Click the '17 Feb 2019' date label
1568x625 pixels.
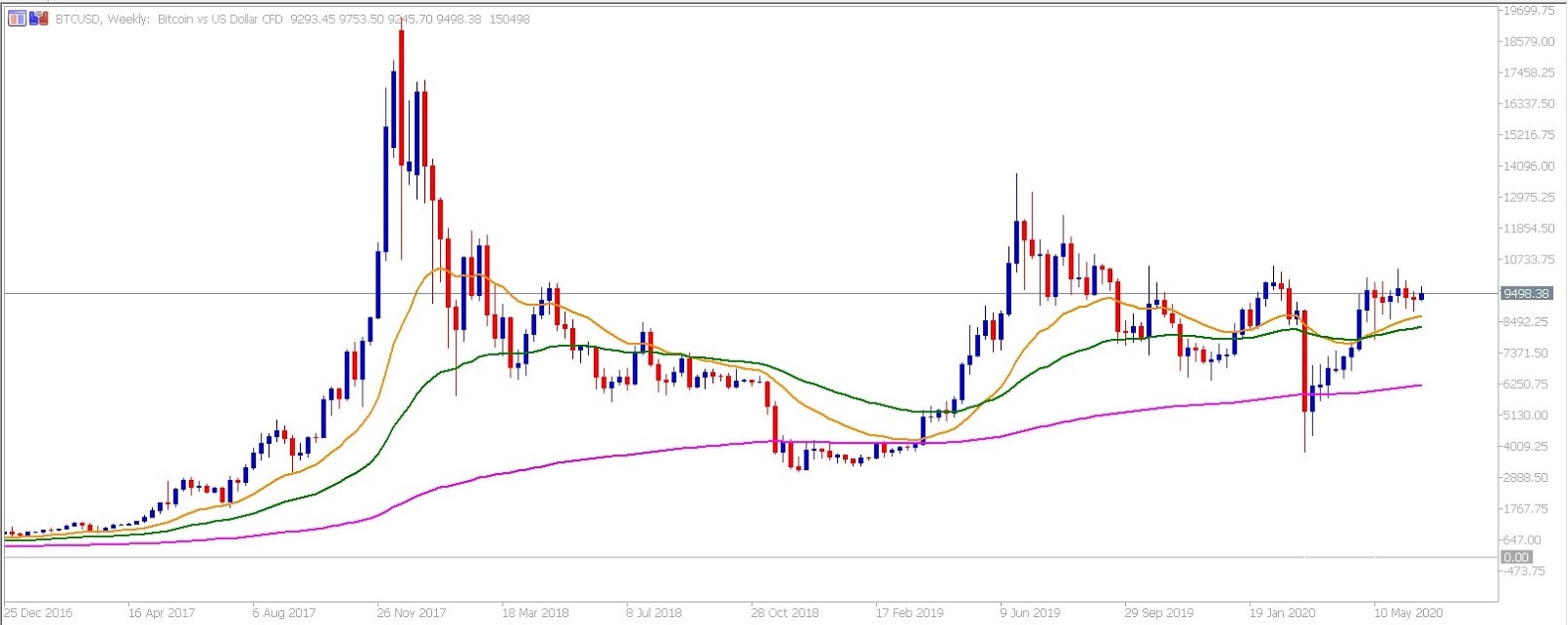click(909, 613)
